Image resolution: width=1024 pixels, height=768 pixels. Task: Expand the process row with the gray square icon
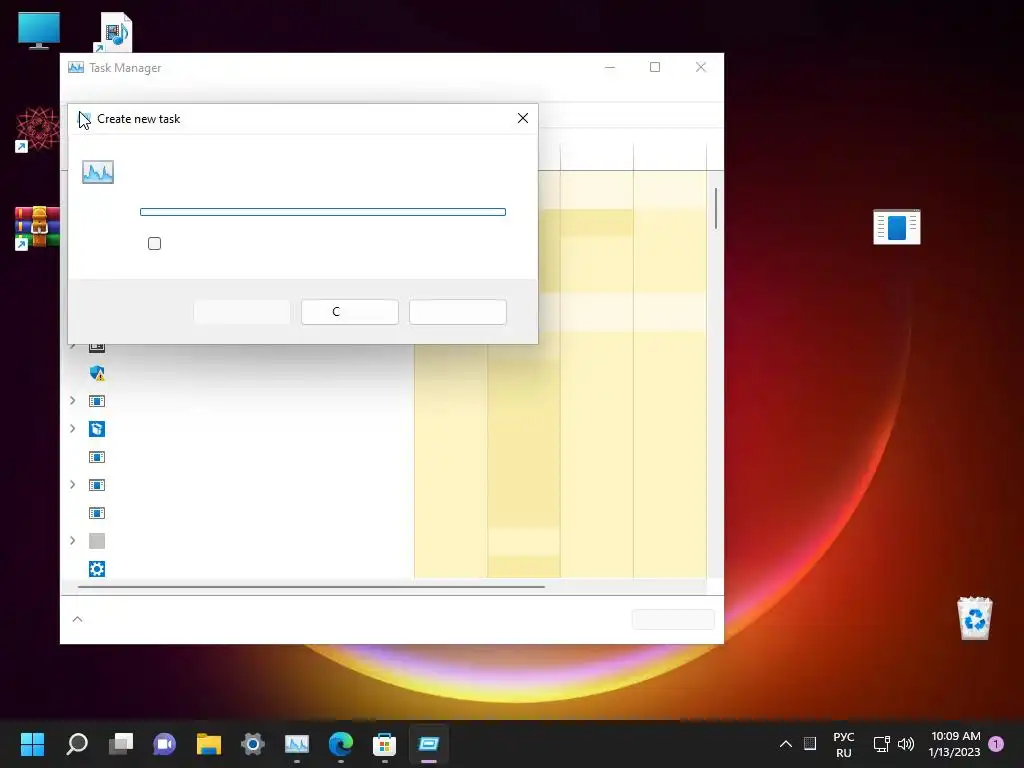72,540
